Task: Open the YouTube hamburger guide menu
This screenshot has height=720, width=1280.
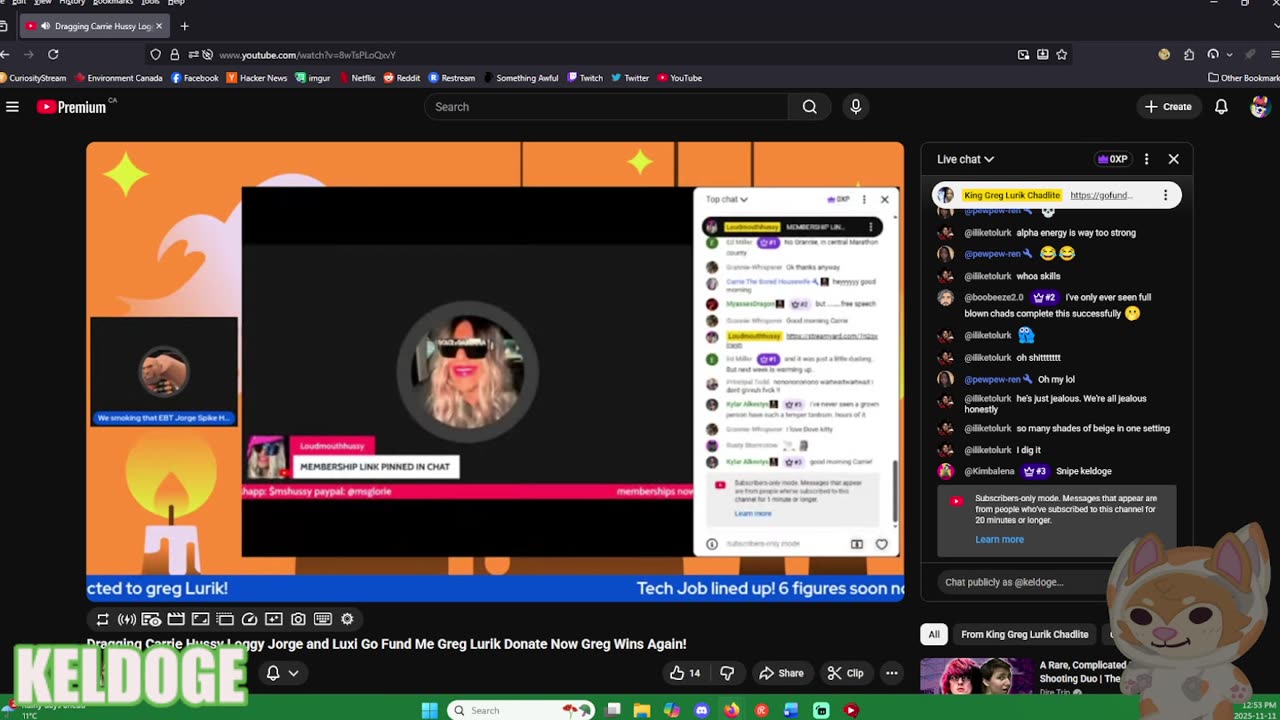Action: 12,107
